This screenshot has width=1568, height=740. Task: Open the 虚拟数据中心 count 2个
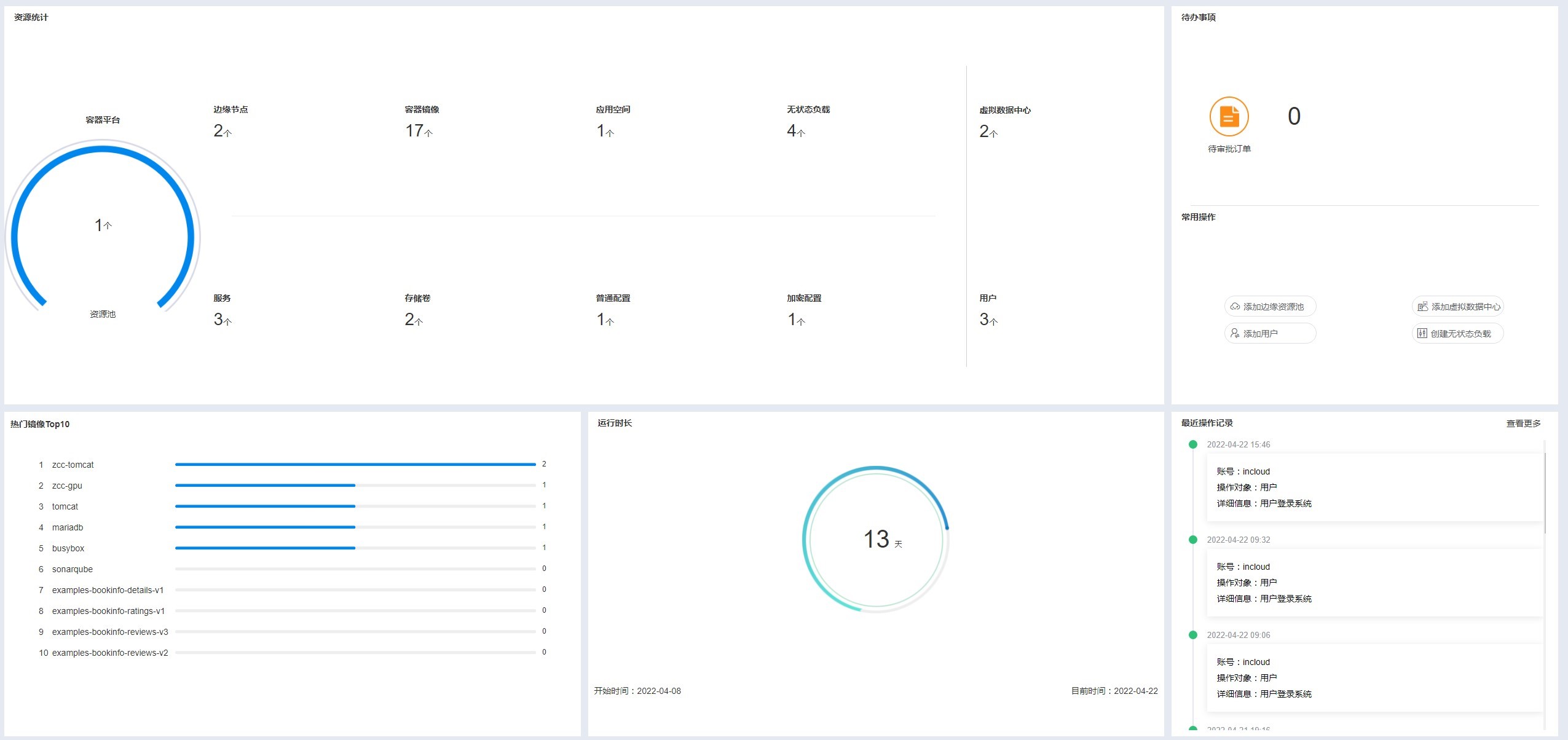click(x=988, y=132)
